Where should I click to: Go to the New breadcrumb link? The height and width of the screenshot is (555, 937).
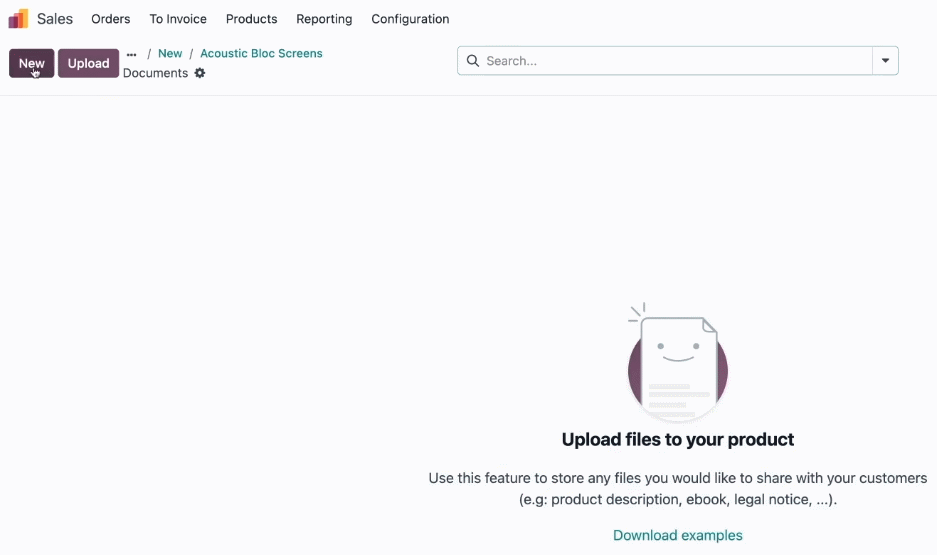170,53
